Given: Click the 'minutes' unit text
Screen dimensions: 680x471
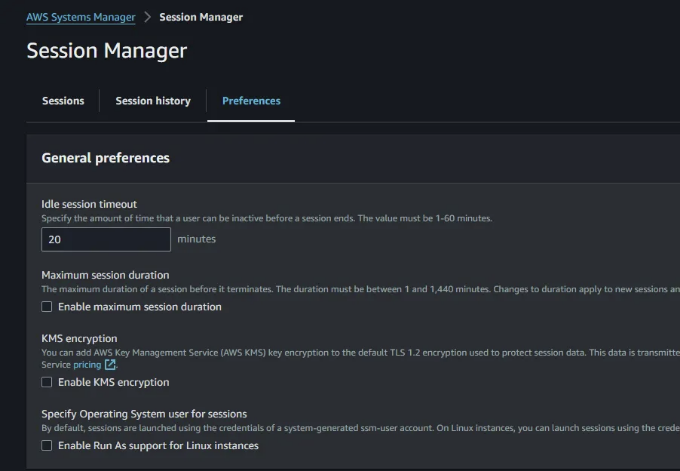Looking at the screenshot, I should point(196,239).
